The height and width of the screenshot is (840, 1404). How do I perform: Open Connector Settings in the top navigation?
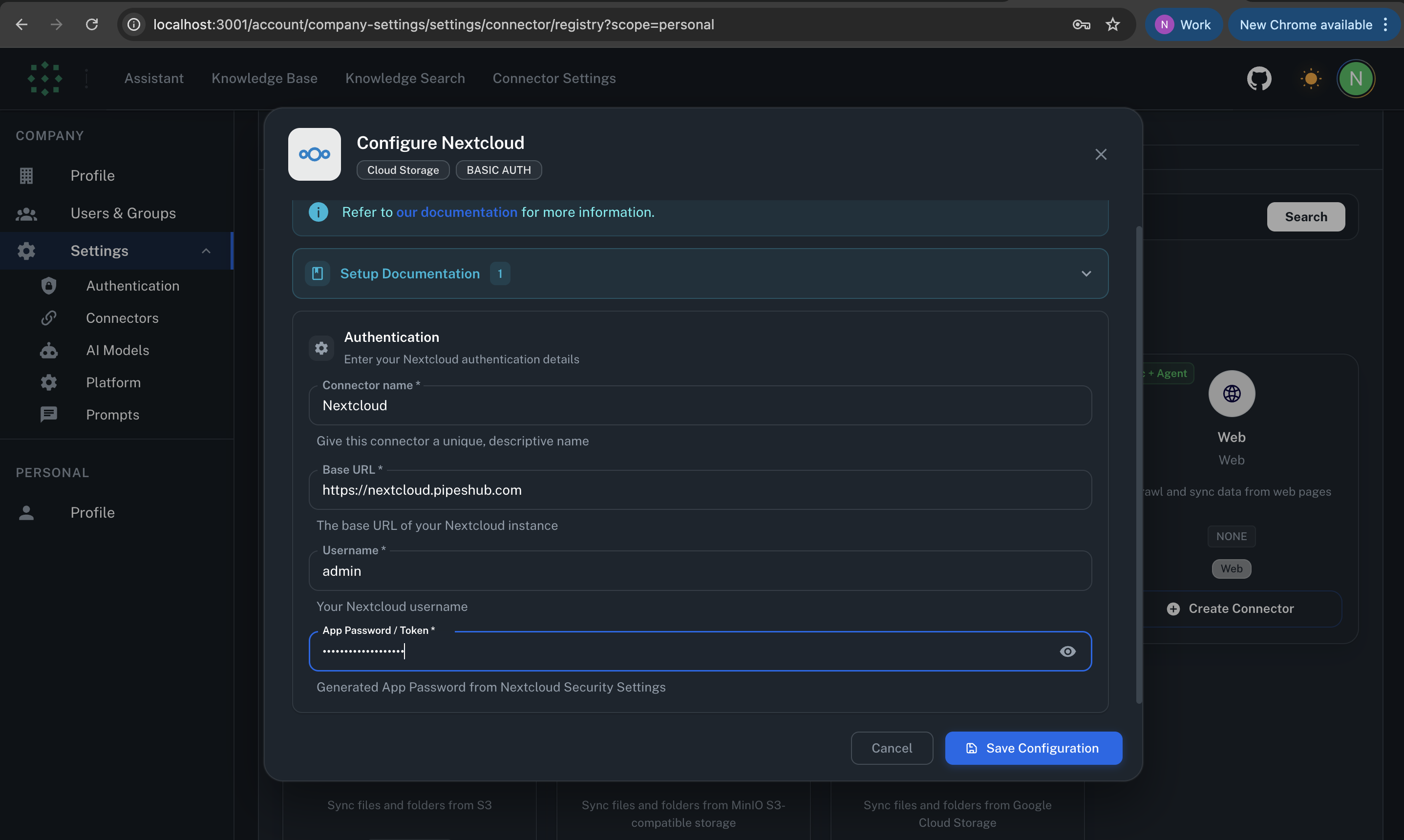(x=553, y=78)
